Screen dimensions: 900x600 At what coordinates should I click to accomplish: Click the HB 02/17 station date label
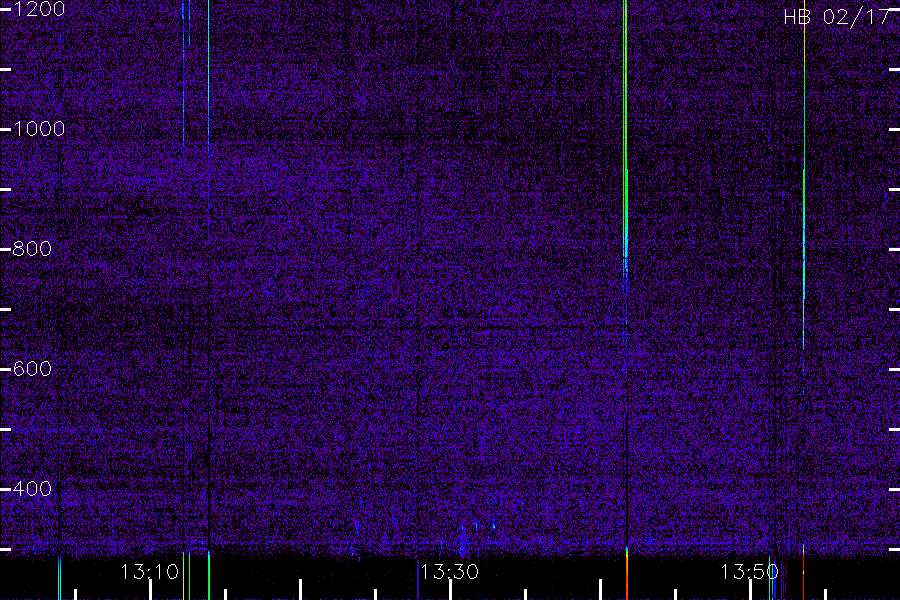837,17
